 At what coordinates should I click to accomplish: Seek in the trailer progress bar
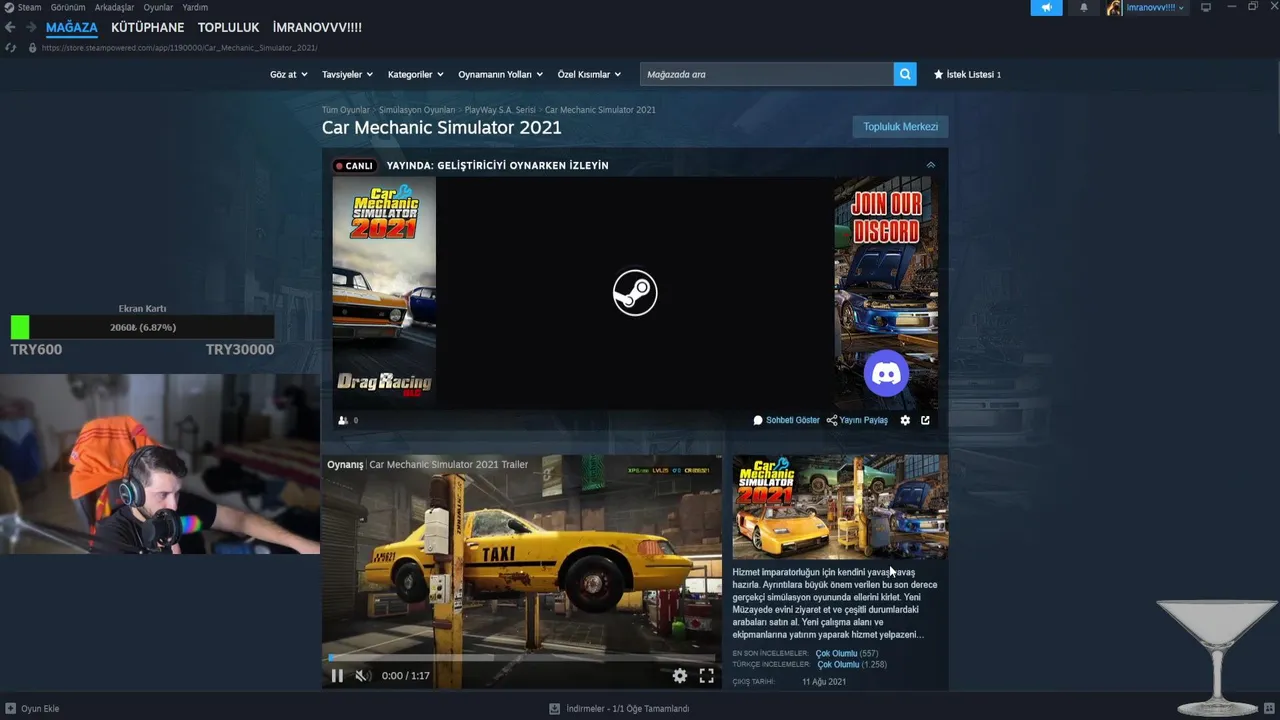(521, 657)
